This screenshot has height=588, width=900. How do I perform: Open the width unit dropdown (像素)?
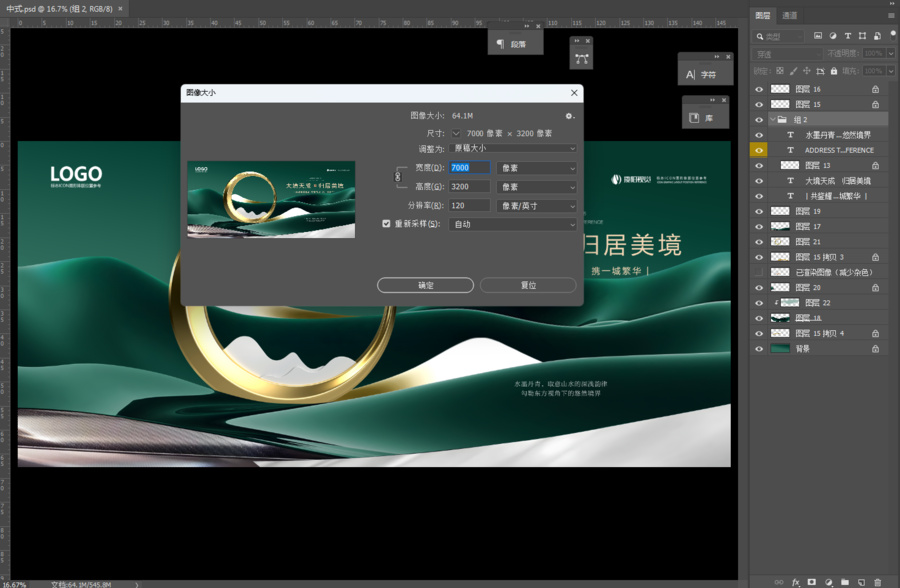(537, 168)
